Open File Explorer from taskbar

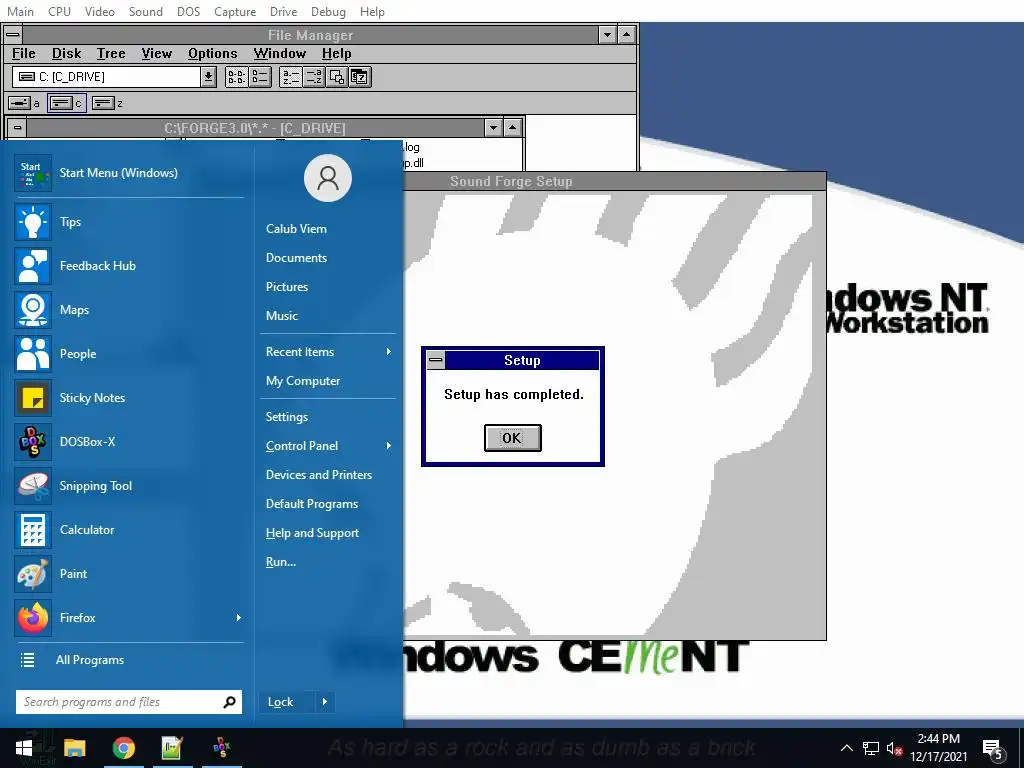74,748
